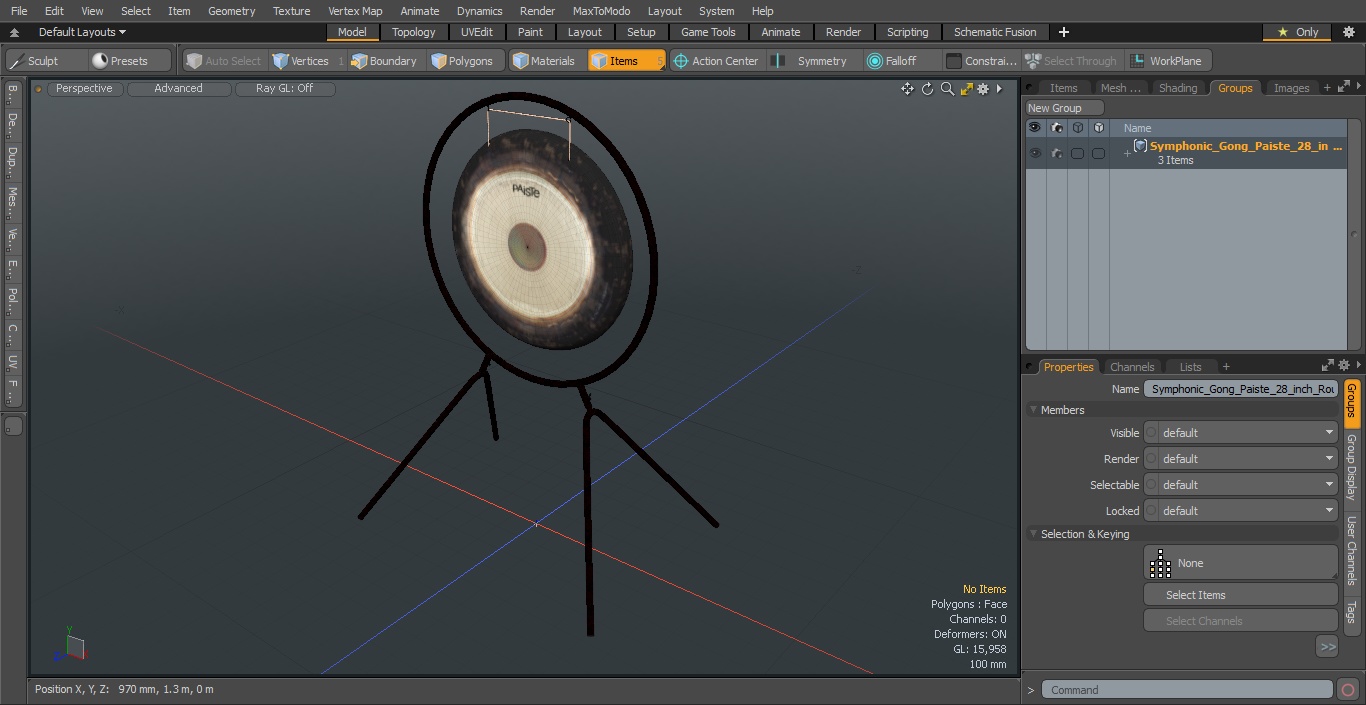
Task: Collapse the Selection & Keying section
Action: 1033,534
